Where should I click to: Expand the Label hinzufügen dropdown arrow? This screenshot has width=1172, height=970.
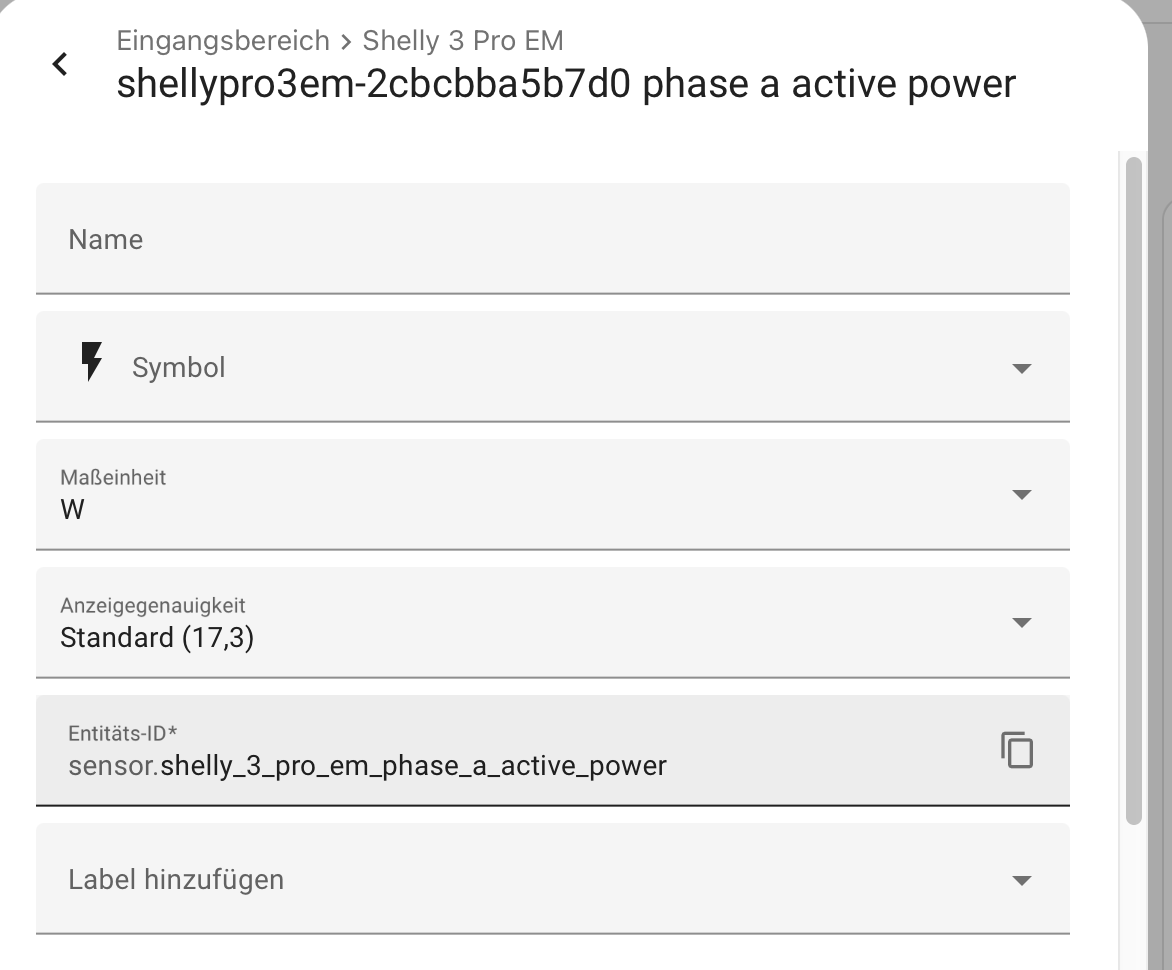(x=1021, y=881)
